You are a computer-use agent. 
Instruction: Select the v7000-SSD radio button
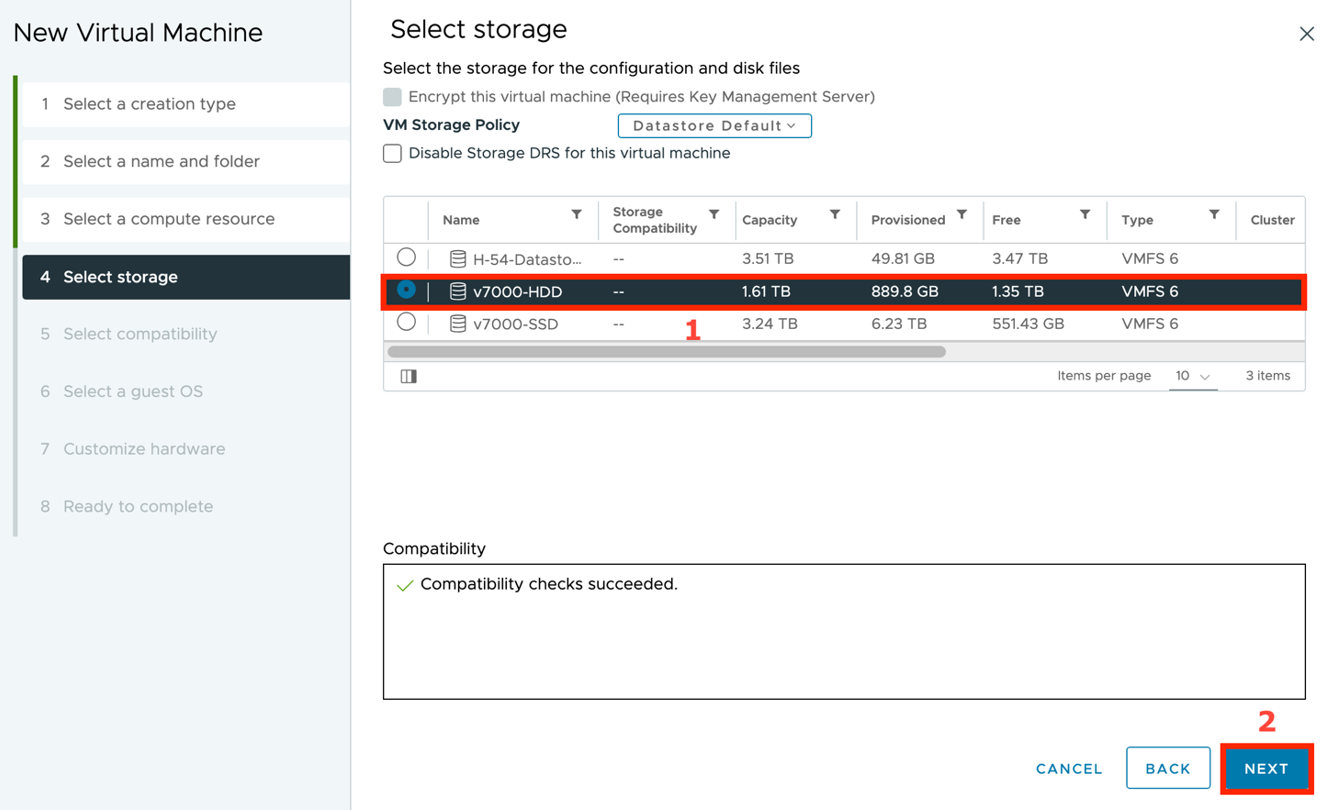(x=406, y=322)
